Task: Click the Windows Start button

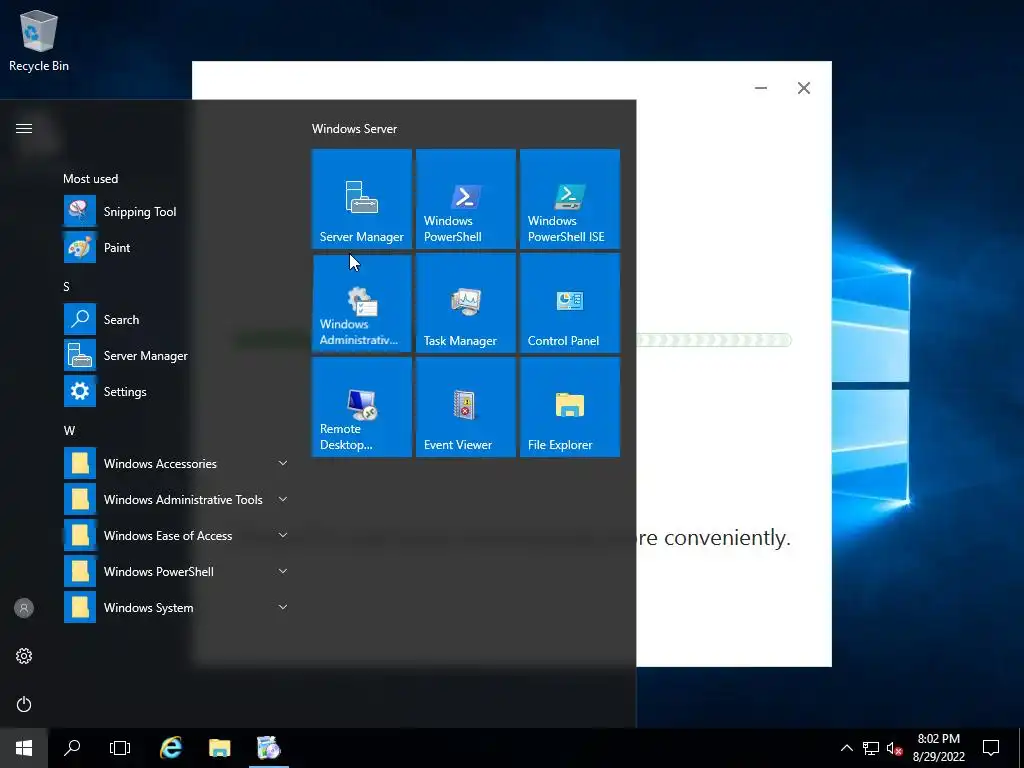Action: pos(24,748)
